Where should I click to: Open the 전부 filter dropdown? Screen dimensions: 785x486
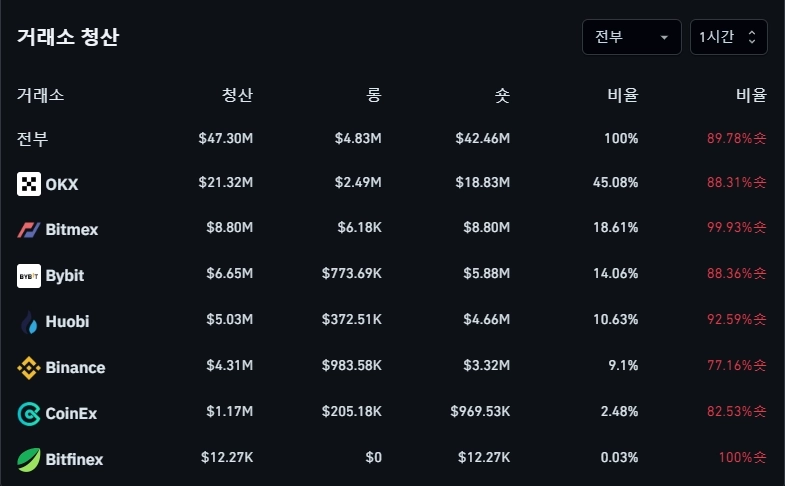click(x=631, y=37)
